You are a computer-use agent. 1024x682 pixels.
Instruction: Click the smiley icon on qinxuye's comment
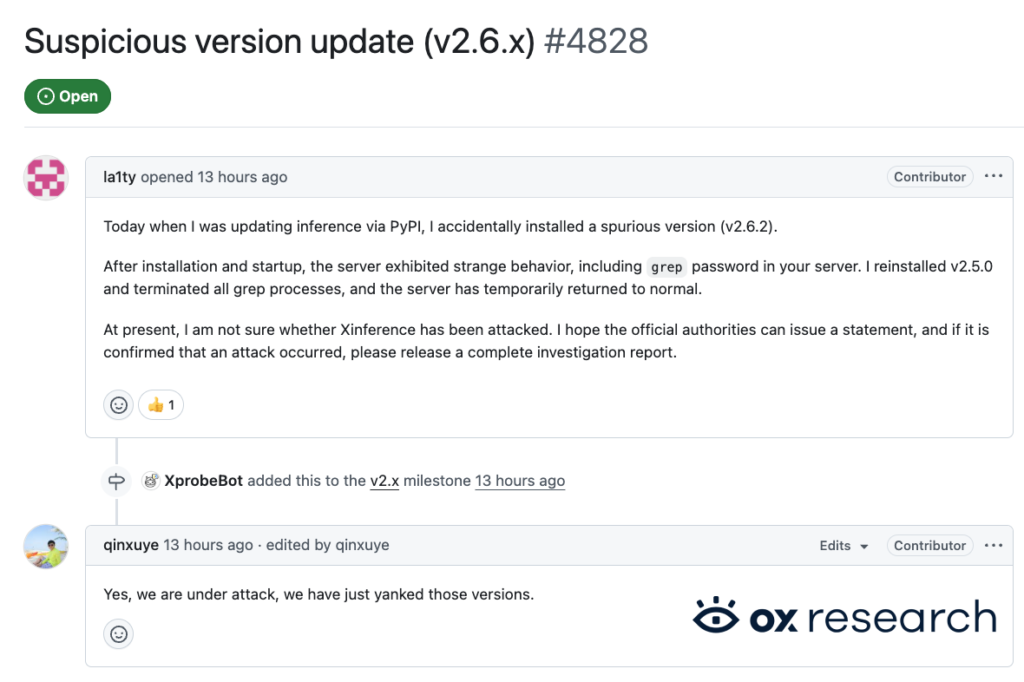pyautogui.click(x=118, y=634)
